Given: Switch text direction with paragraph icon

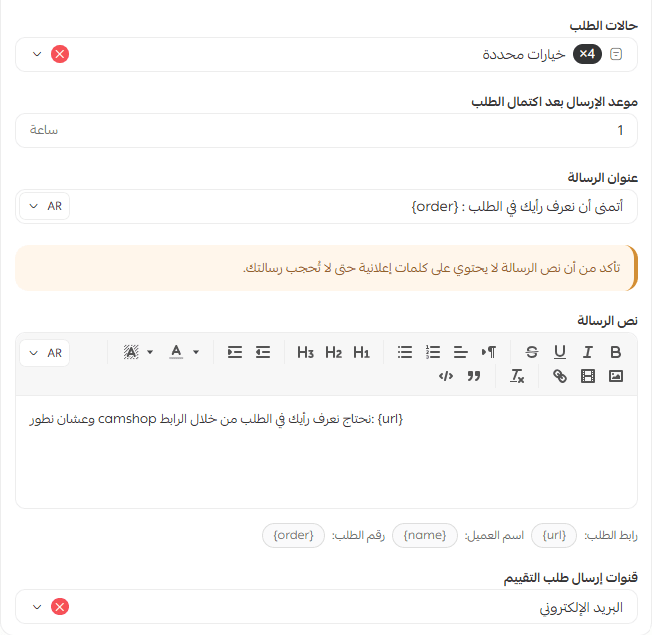Looking at the screenshot, I should 489,352.
